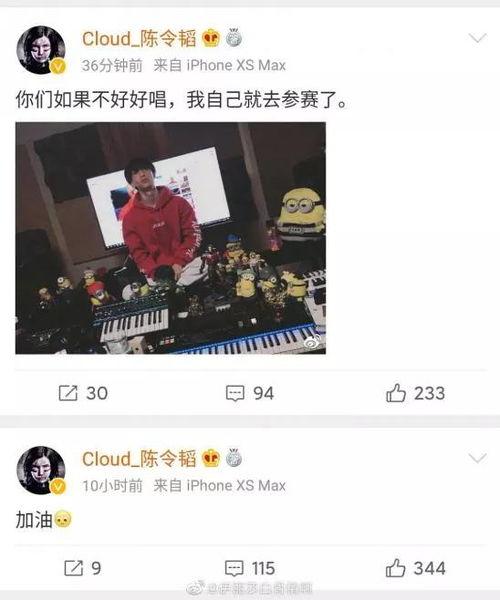Click the repost icon on the first post

click(68, 393)
